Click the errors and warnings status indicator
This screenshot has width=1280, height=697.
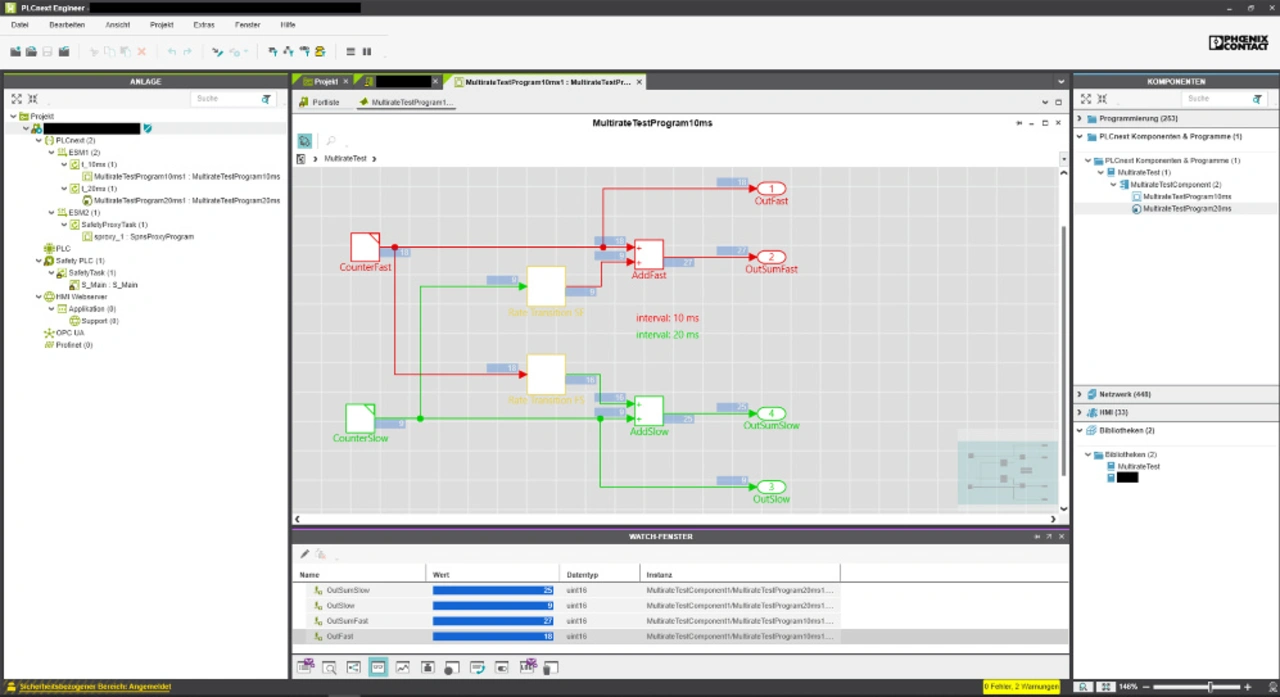tap(1021, 687)
